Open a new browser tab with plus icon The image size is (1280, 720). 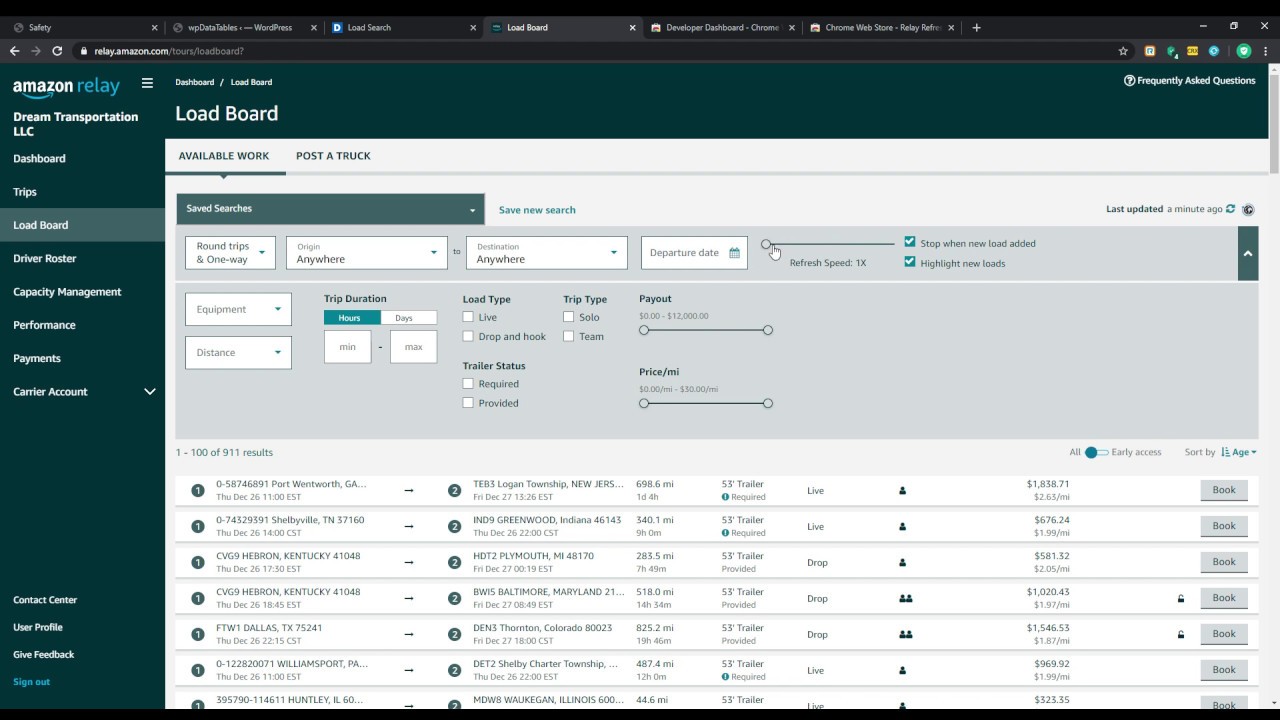(x=976, y=27)
